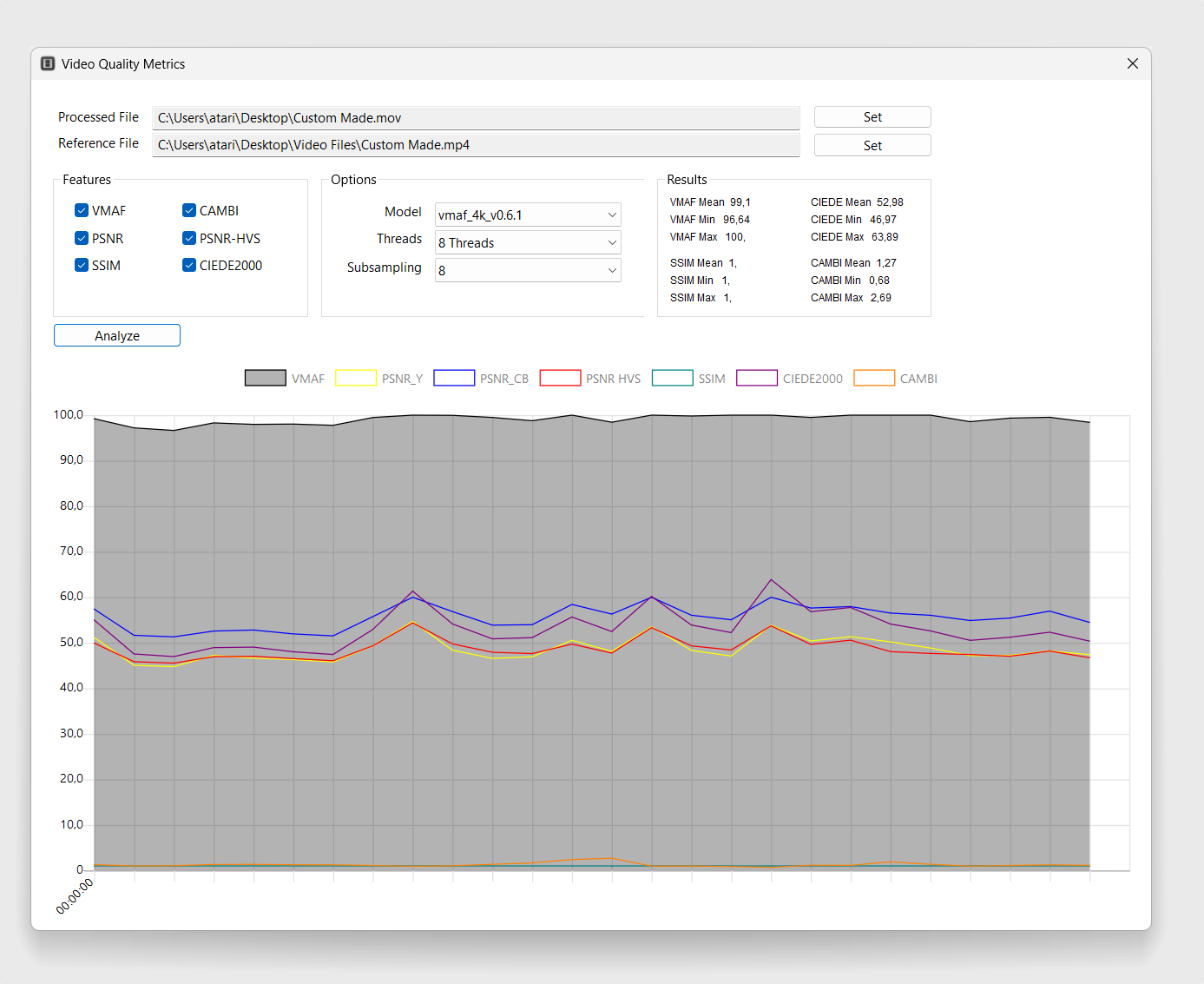Click the 50,0 y-axis label
The height and width of the screenshot is (984, 1204).
[71, 642]
